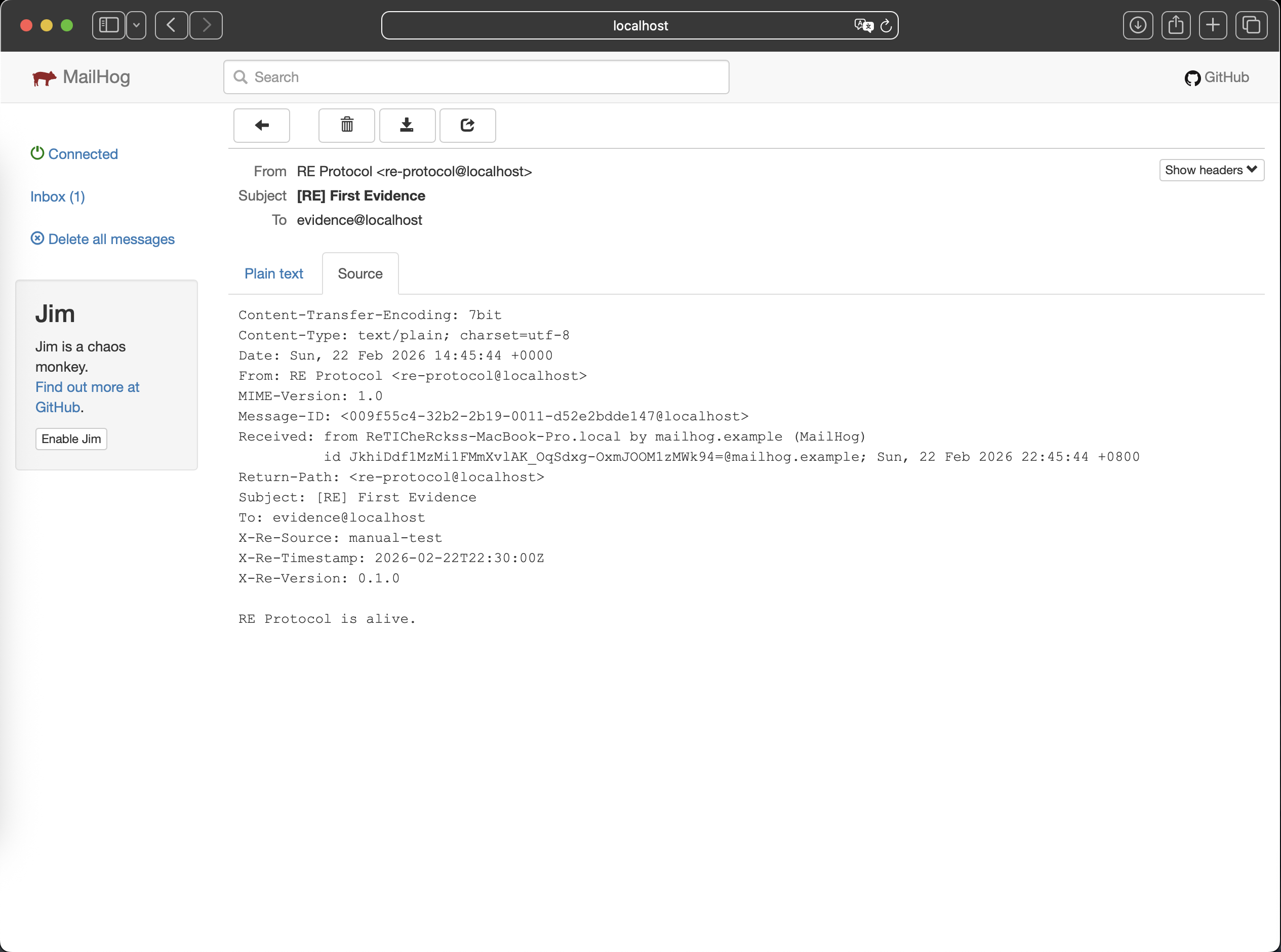Image resolution: width=1281 pixels, height=952 pixels.
Task: Delete this message with trash icon
Action: [x=346, y=125]
